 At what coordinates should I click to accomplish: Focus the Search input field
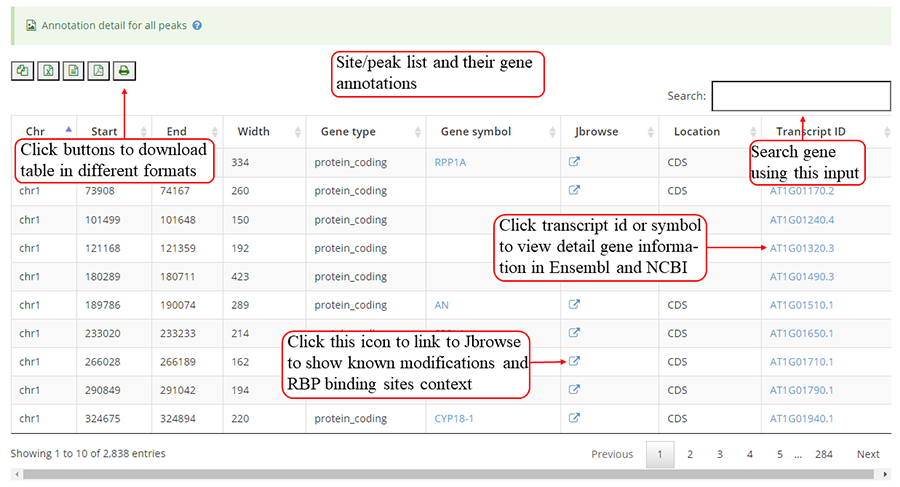click(800, 96)
